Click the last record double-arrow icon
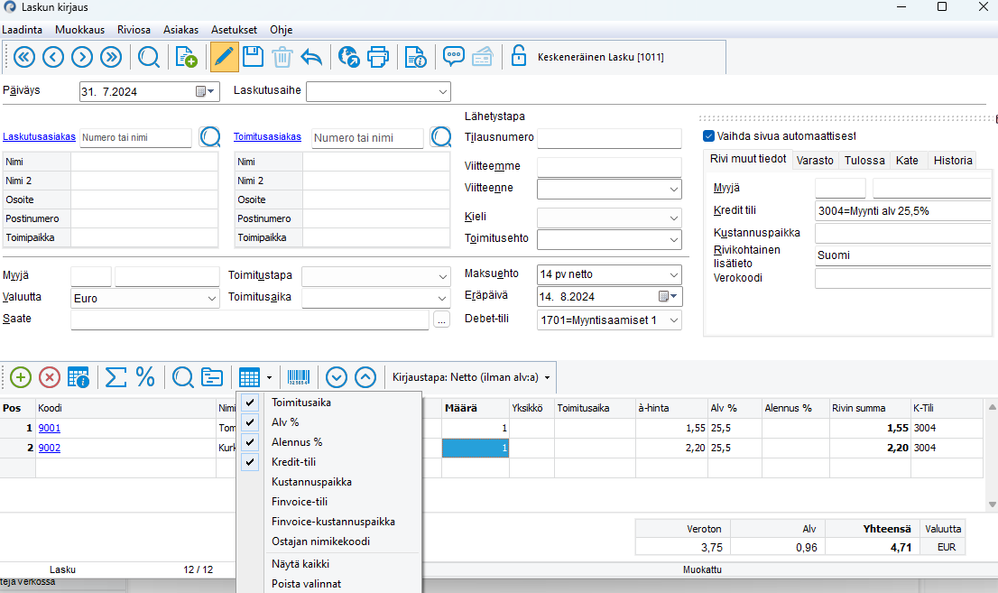Screen dimensions: 998x593 point(111,57)
